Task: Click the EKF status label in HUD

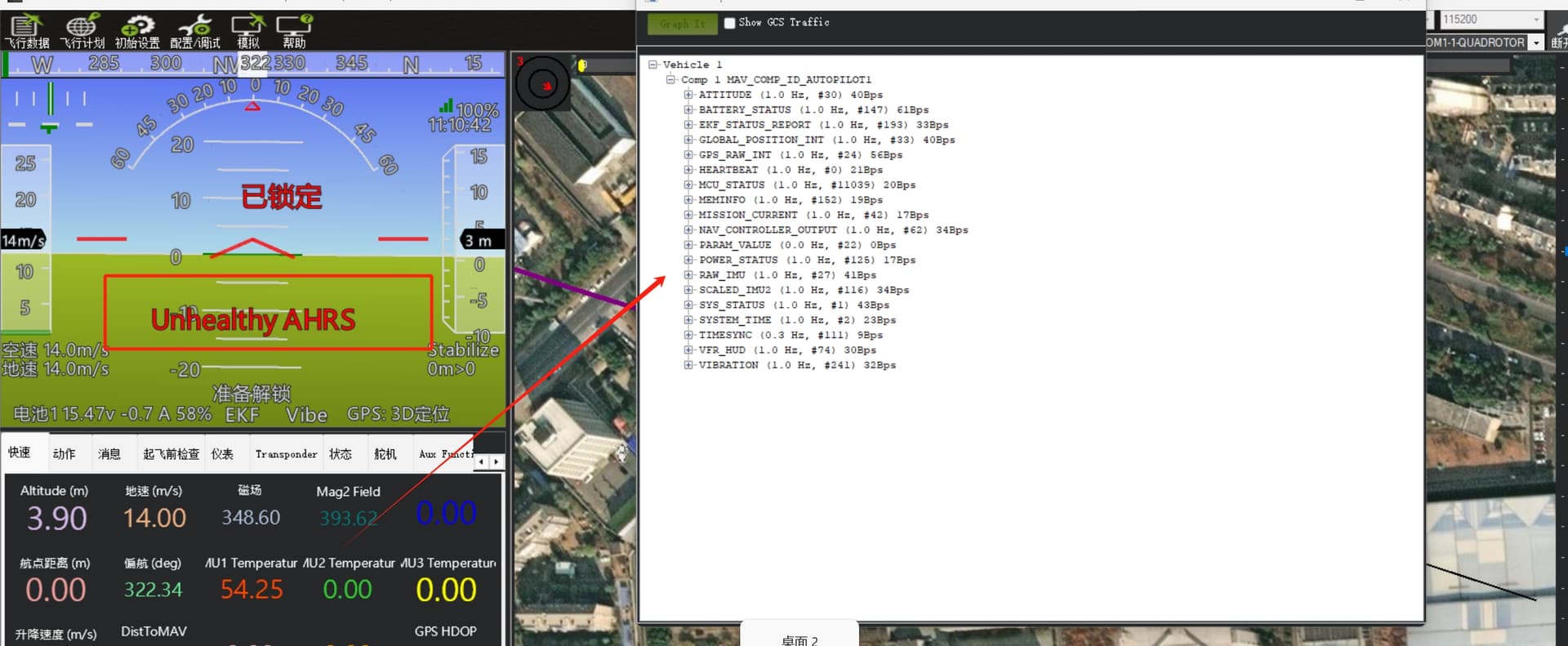Action: (x=243, y=414)
